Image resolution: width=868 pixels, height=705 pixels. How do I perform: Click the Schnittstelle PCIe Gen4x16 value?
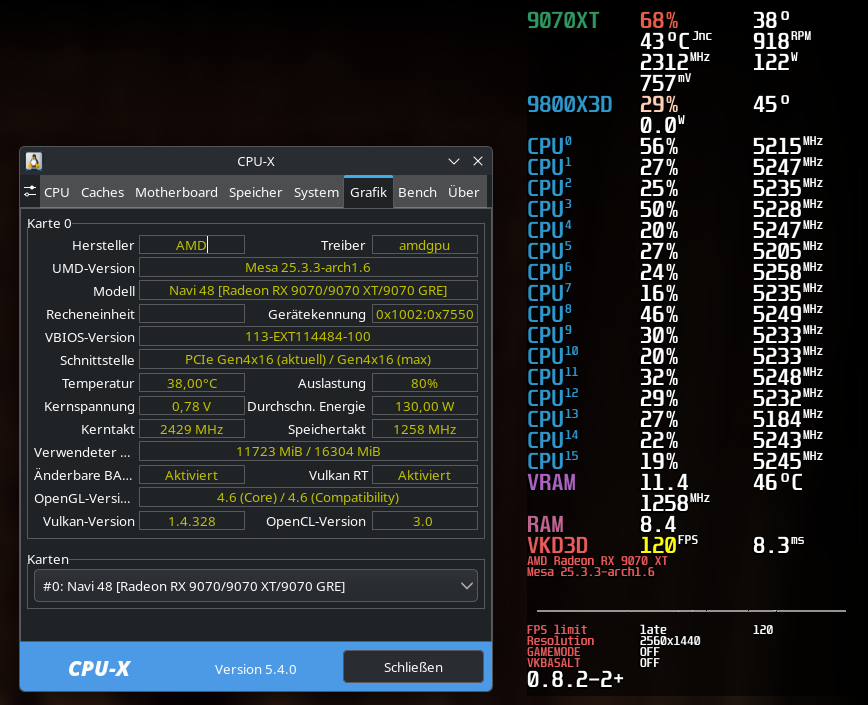pyautogui.click(x=308, y=360)
